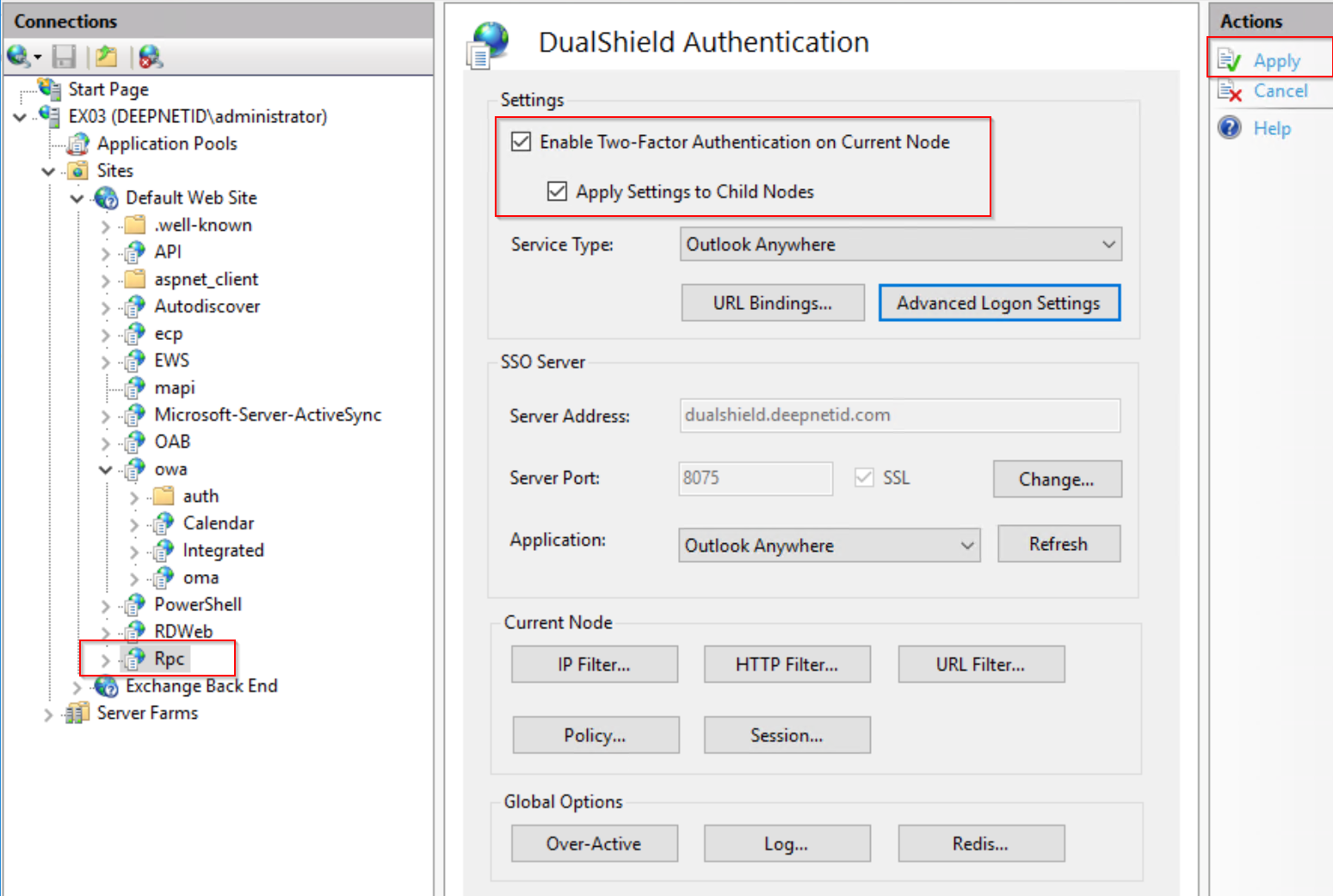This screenshot has height=896, width=1333.
Task: Click the Help question mark icon
Action: [x=1230, y=127]
